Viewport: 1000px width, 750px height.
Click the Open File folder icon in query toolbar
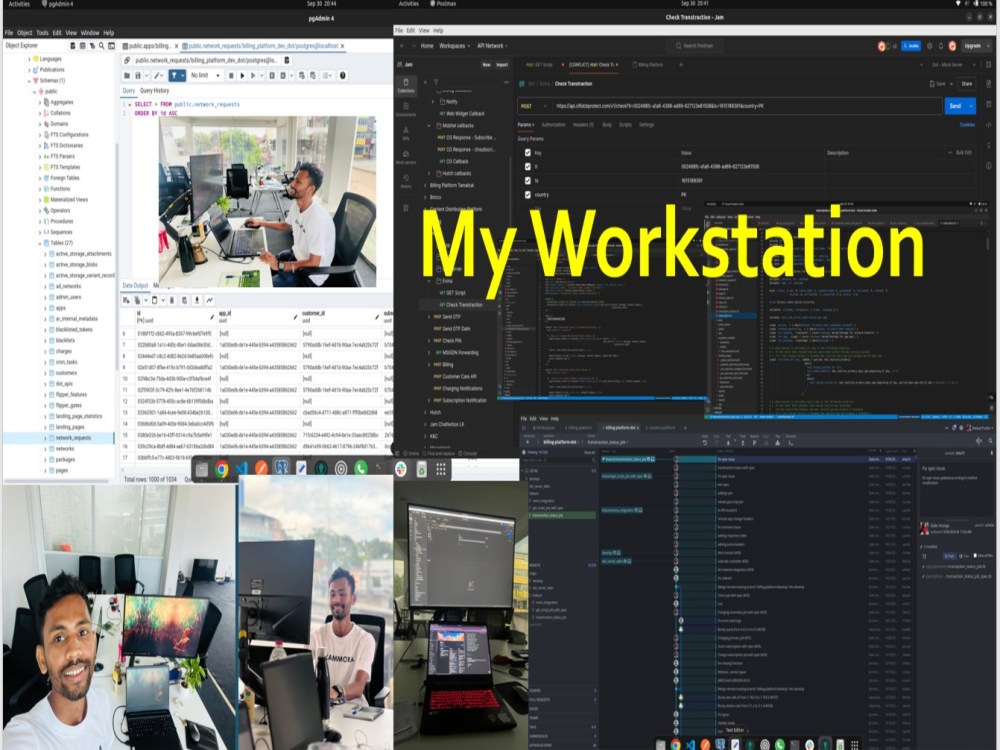point(127,75)
